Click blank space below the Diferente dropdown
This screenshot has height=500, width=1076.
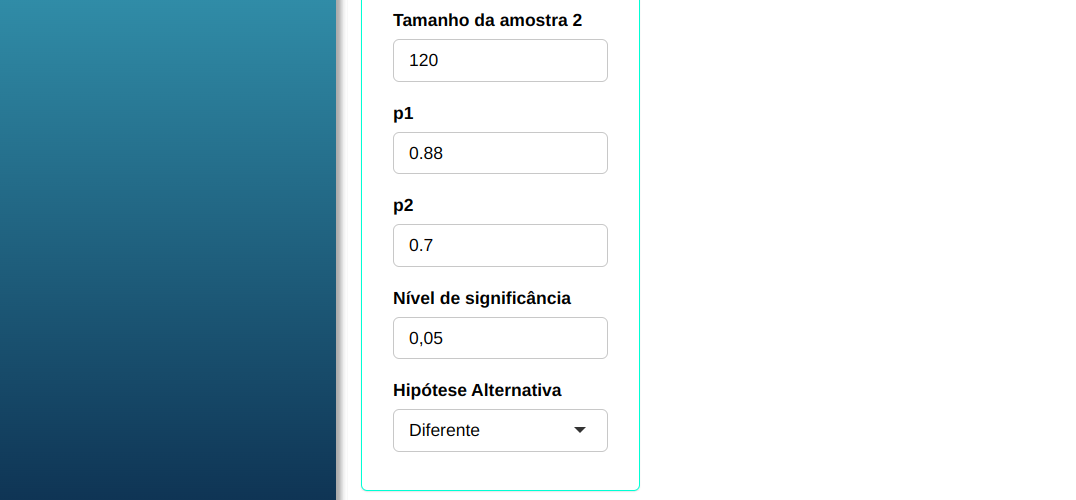(500, 470)
